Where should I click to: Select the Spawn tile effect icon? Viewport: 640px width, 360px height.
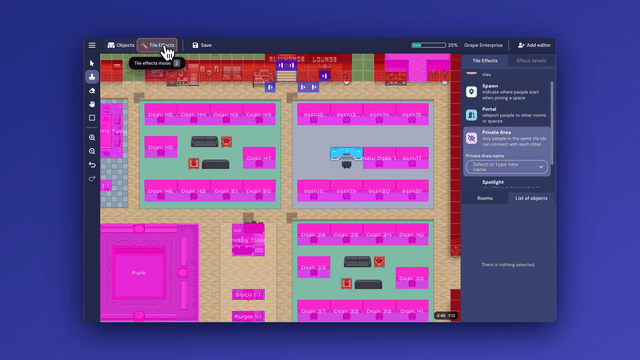tap(471, 92)
